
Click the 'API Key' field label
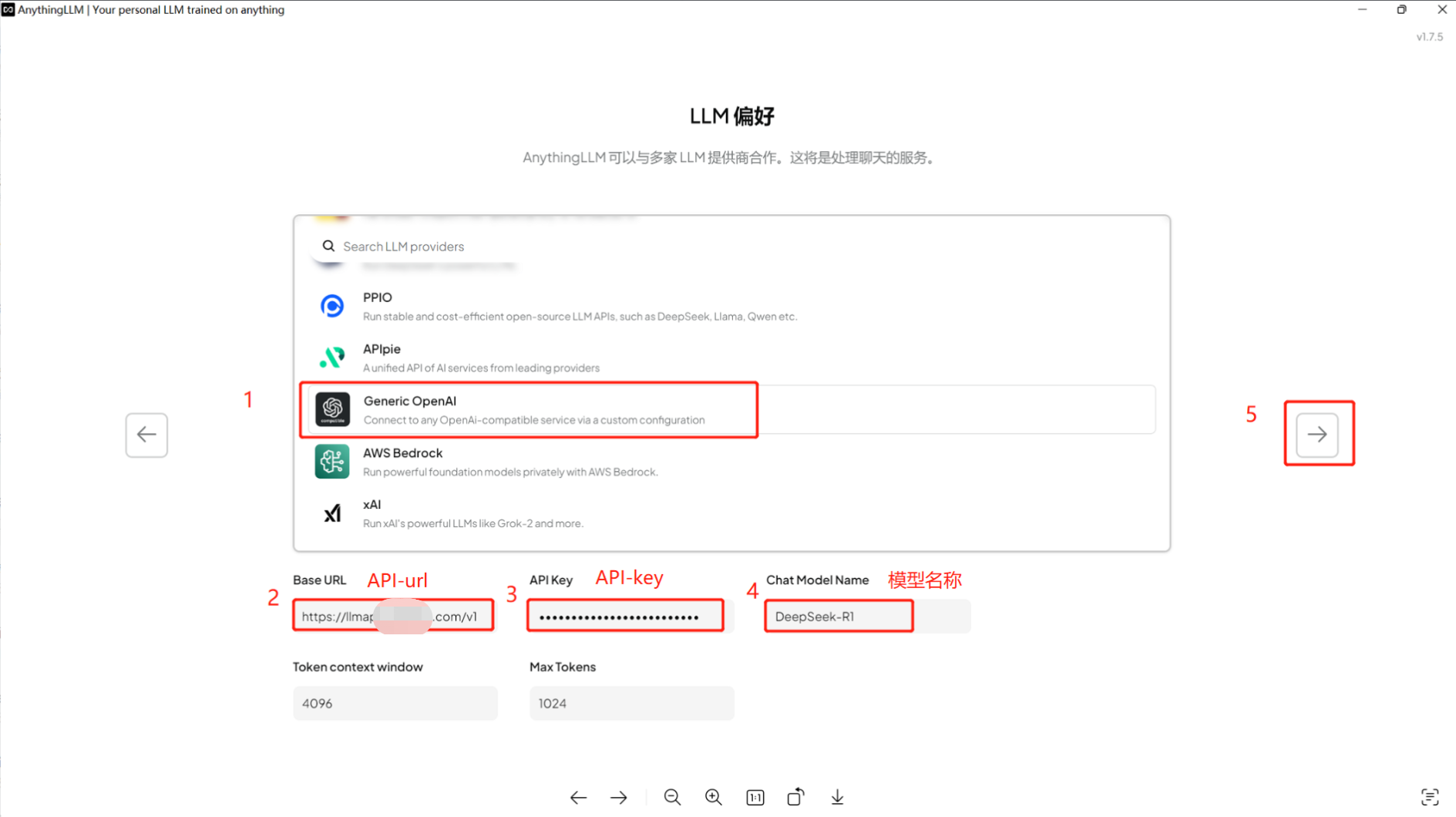click(550, 580)
